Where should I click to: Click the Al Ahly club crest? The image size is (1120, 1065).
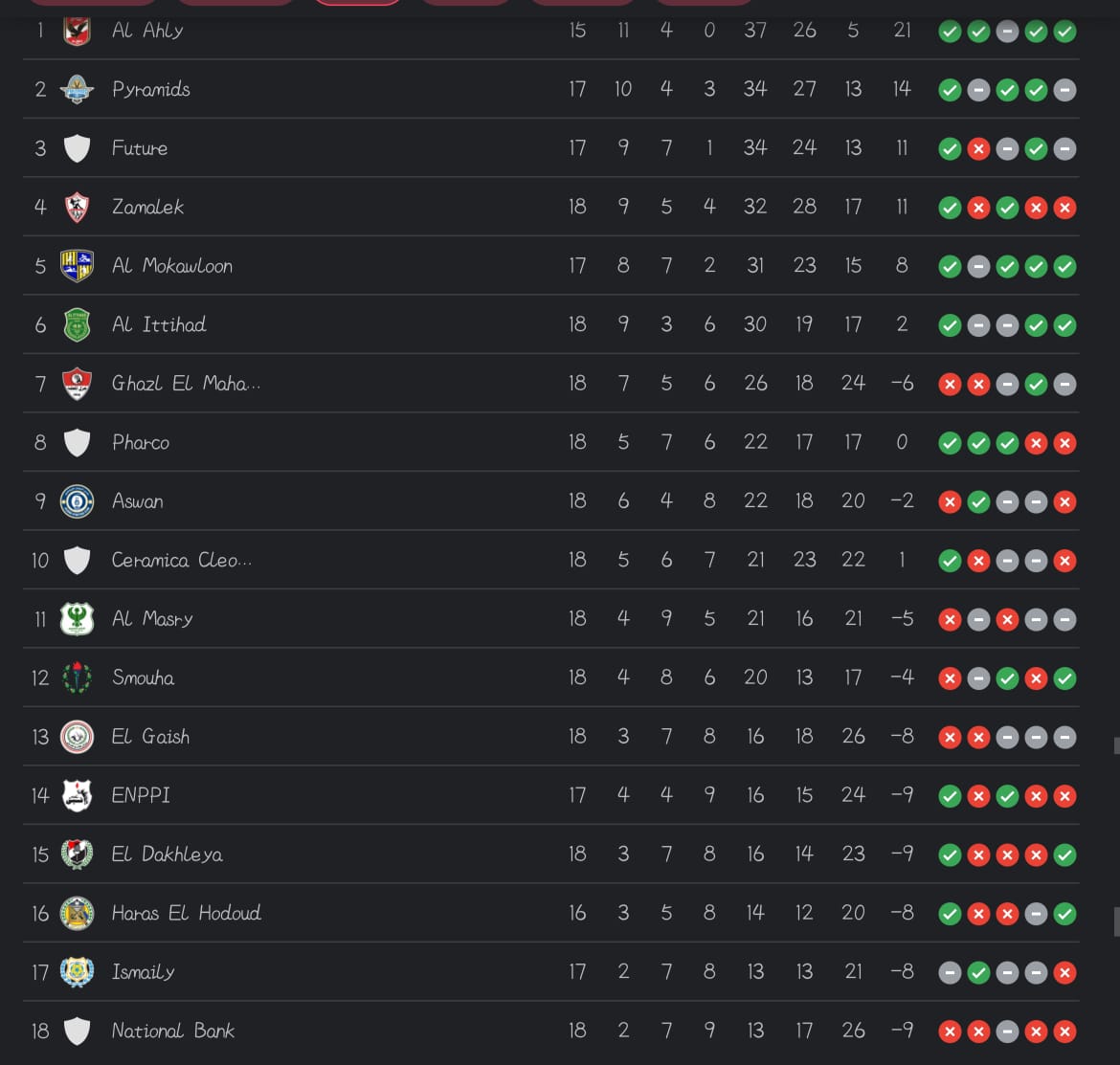pyautogui.click(x=77, y=31)
